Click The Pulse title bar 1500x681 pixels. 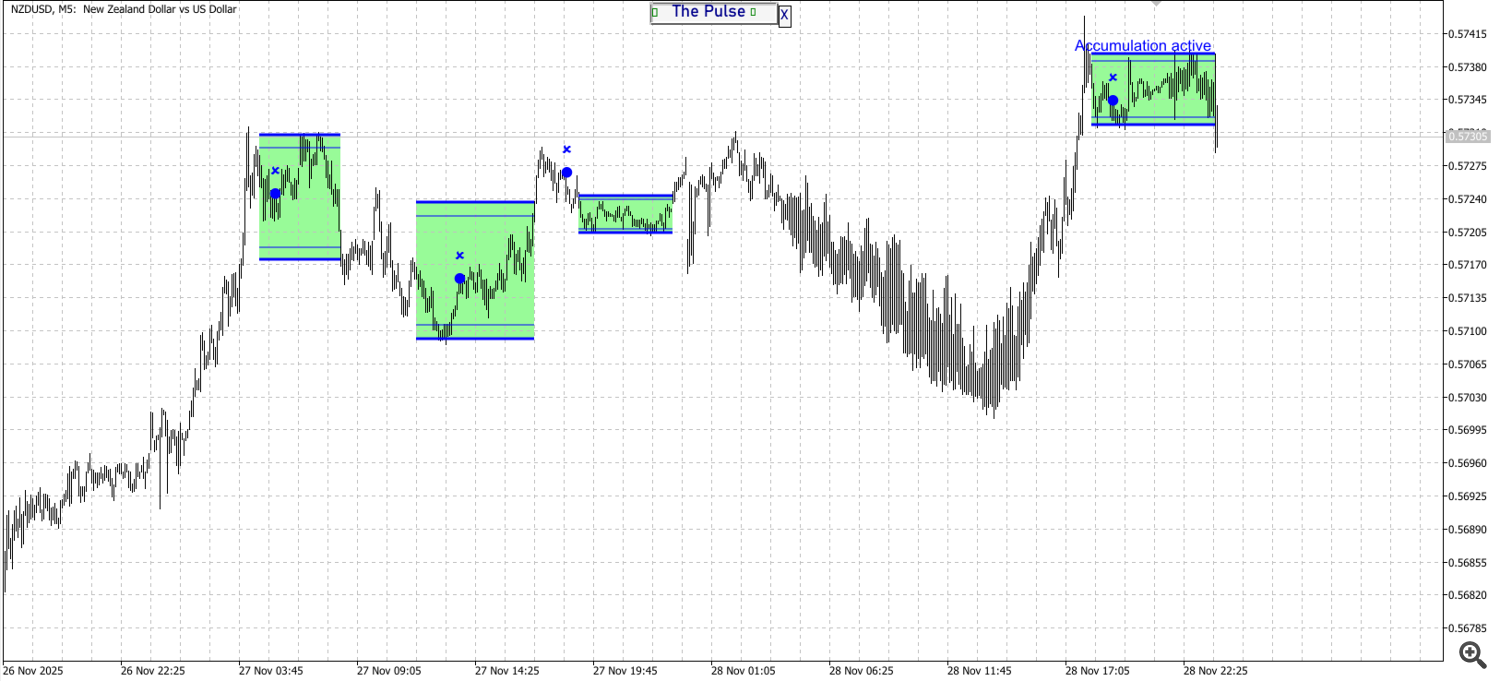click(x=710, y=12)
